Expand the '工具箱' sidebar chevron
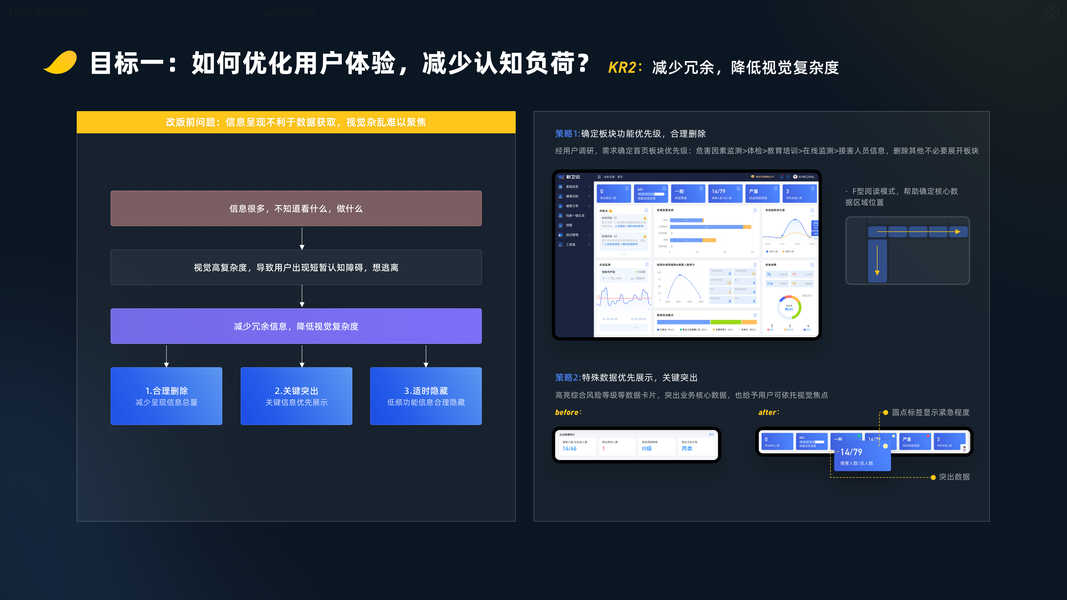 pyautogui.click(x=589, y=244)
